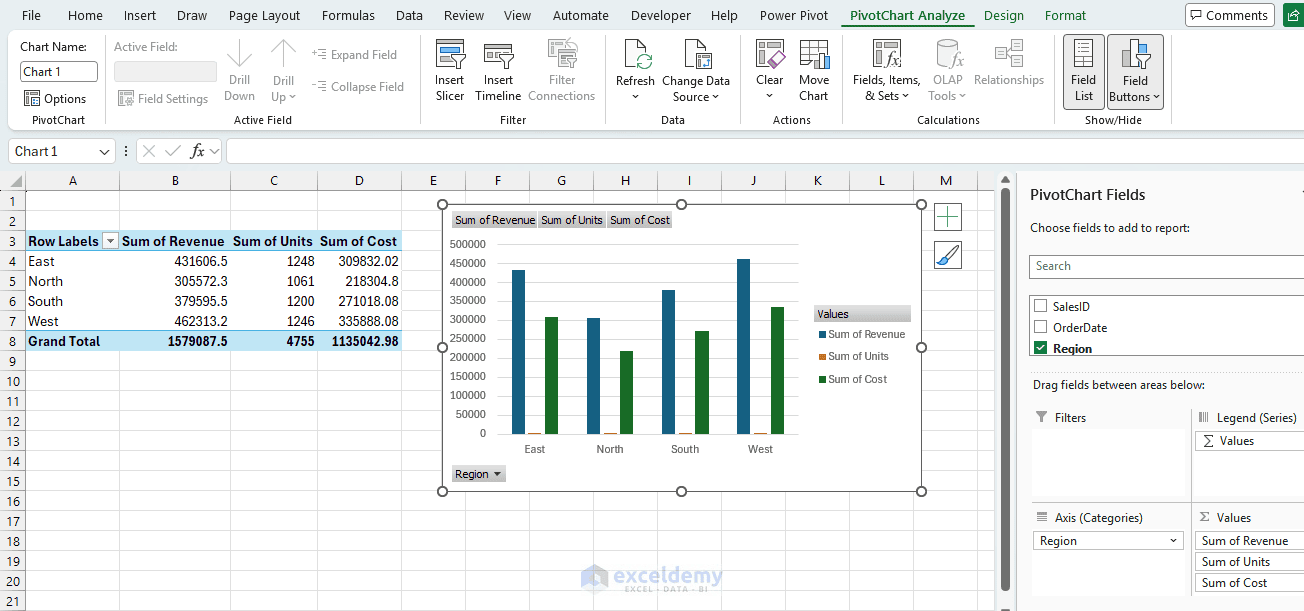Click the formula bar input area

[765, 151]
